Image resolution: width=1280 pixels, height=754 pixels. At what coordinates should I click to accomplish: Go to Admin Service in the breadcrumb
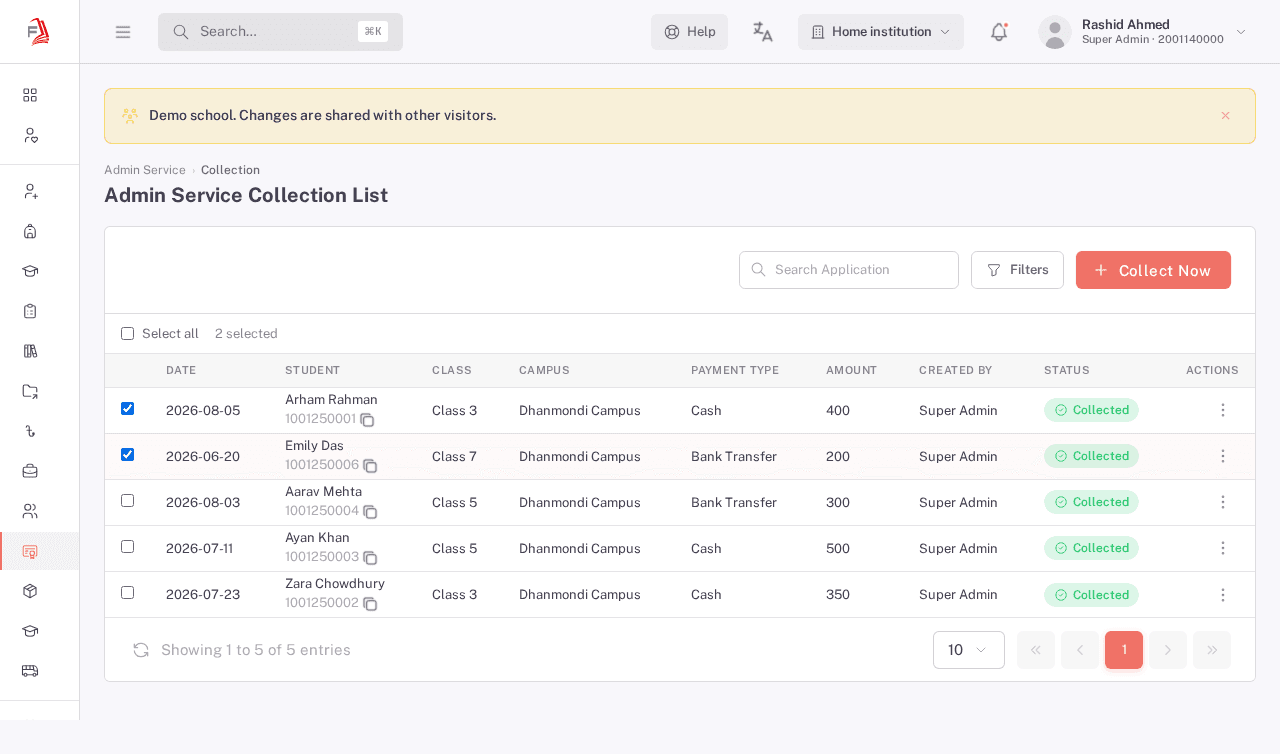pos(145,170)
